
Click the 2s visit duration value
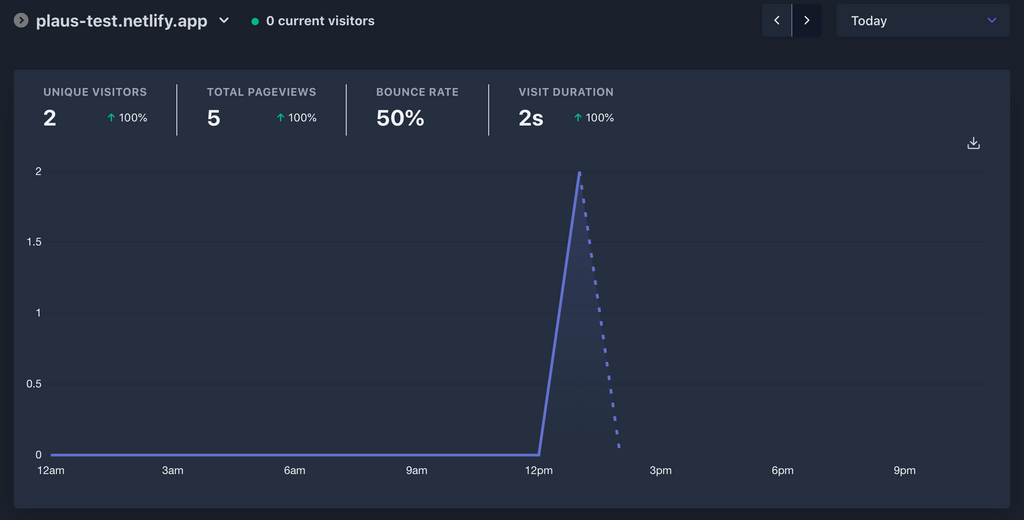[x=531, y=118]
